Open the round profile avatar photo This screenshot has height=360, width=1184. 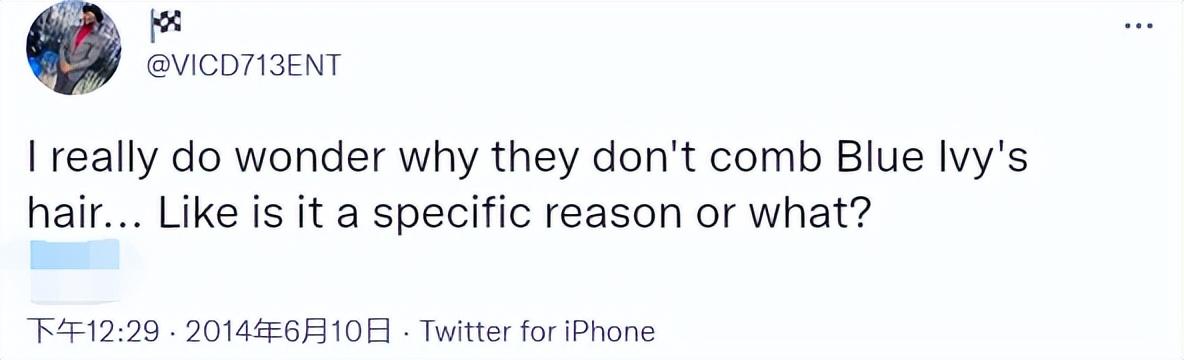[x=73, y=49]
